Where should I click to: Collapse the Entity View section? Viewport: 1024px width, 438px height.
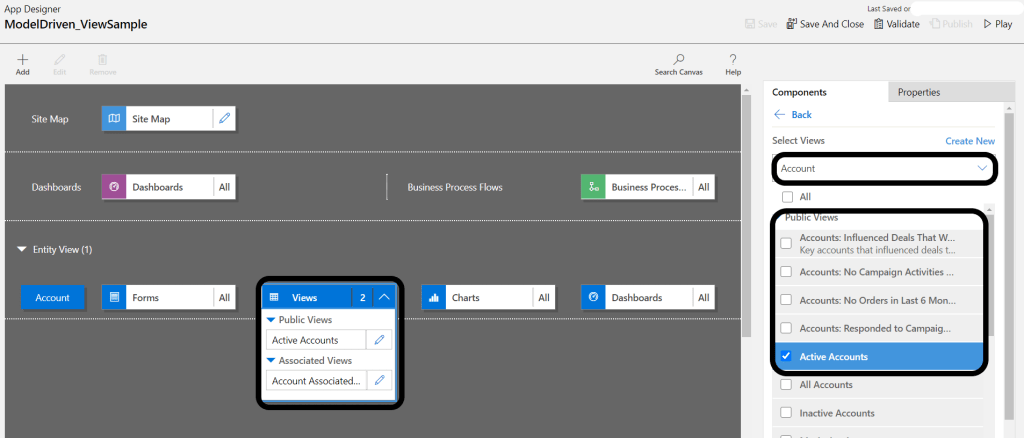[22, 249]
